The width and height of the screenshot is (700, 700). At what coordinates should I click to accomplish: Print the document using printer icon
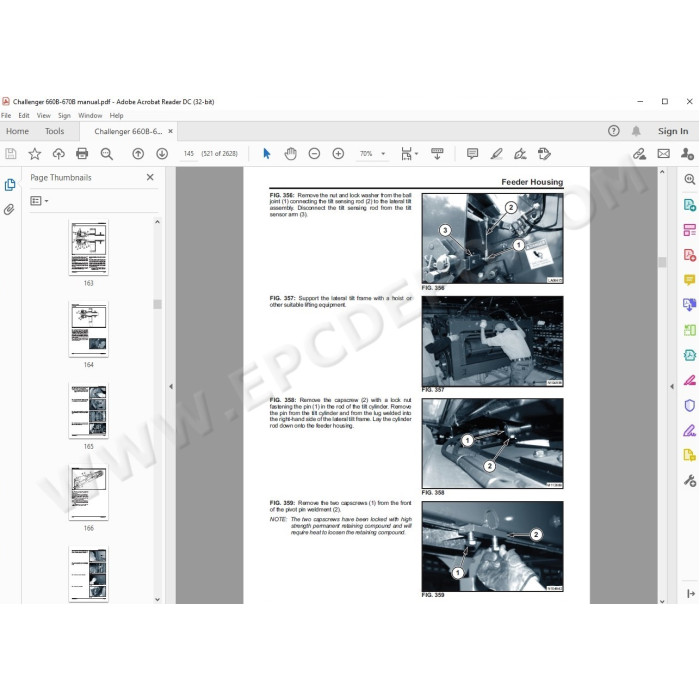[82, 153]
